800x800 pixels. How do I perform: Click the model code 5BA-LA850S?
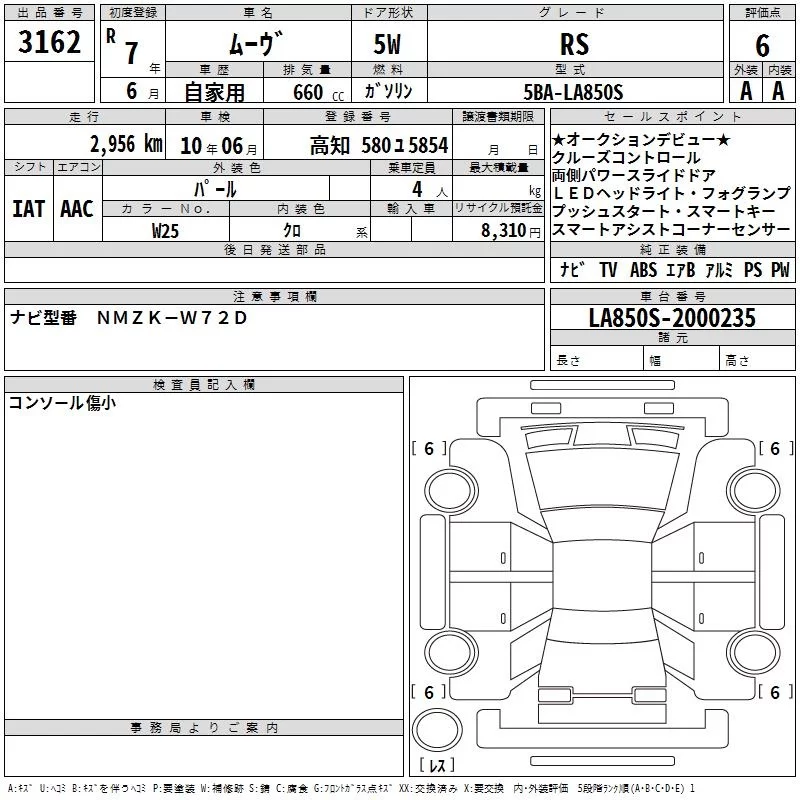pos(573,92)
